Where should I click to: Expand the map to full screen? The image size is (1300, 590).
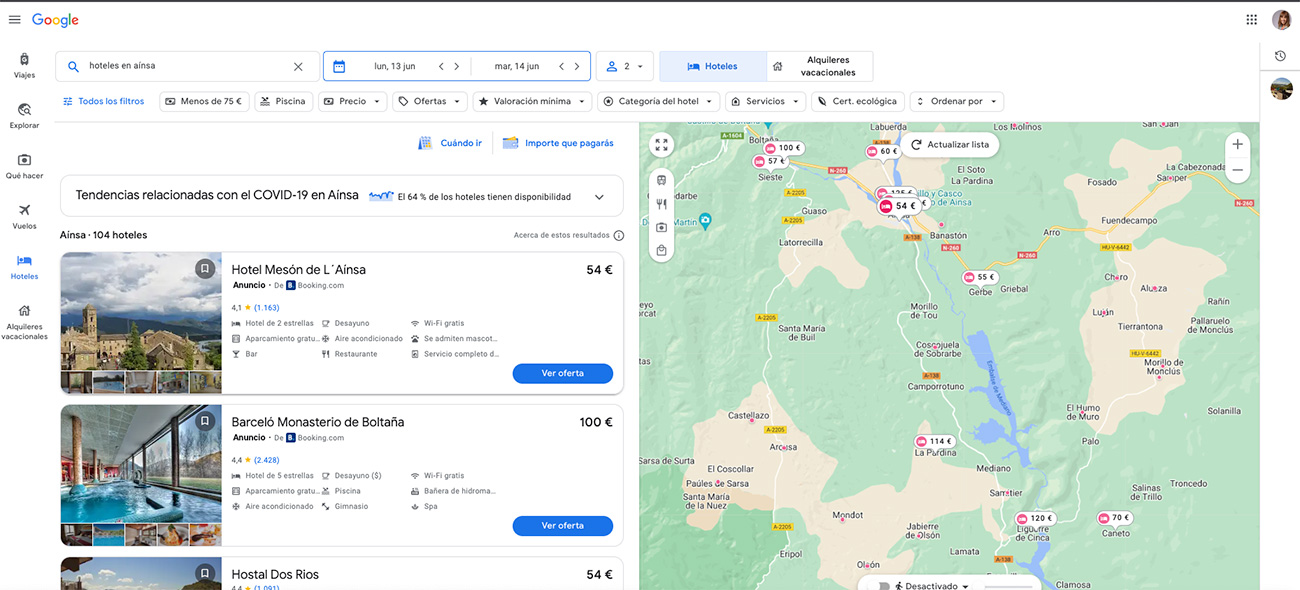[661, 145]
